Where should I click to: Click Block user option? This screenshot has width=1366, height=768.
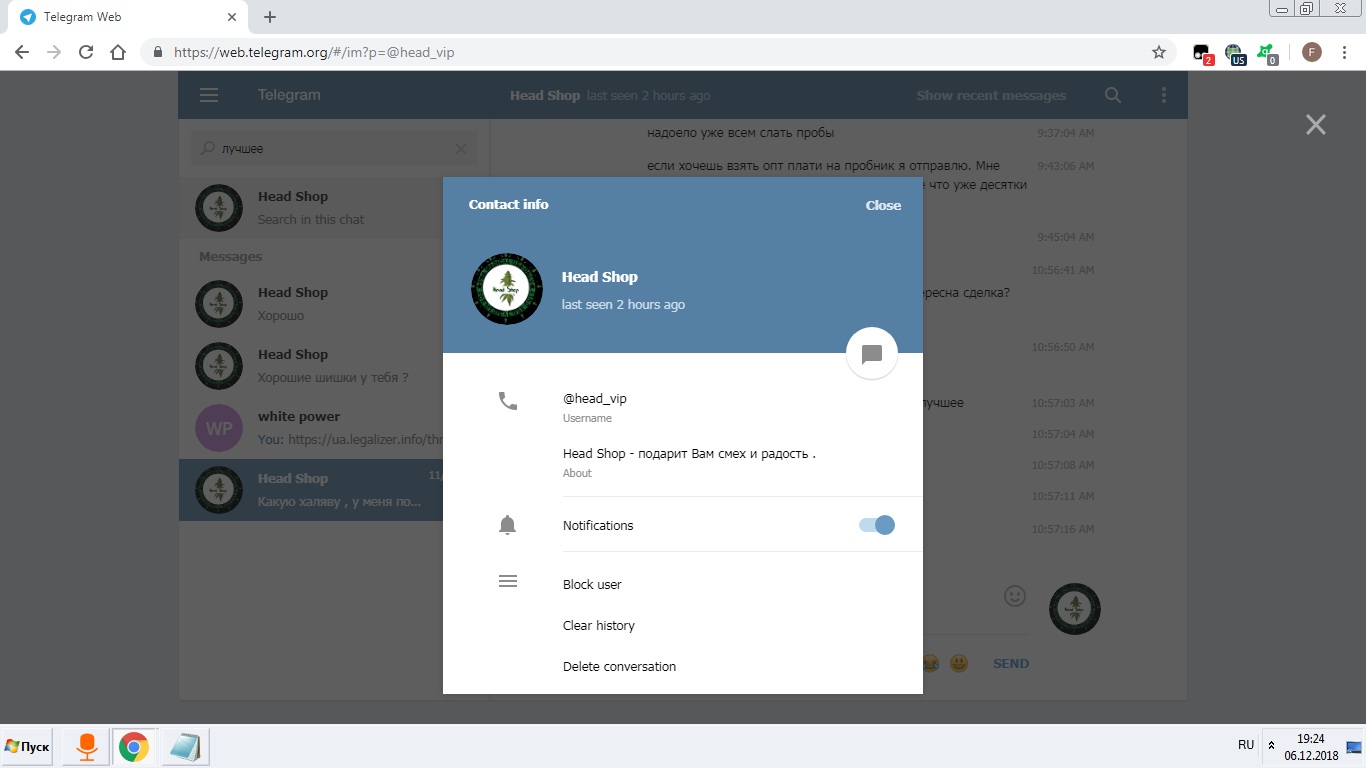pos(592,584)
